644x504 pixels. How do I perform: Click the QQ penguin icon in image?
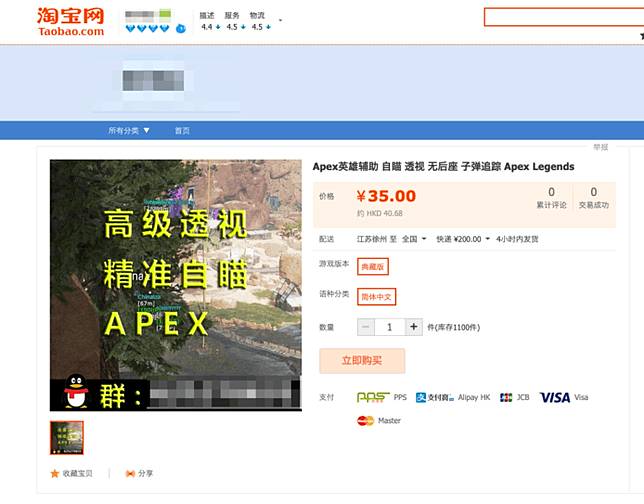click(76, 391)
